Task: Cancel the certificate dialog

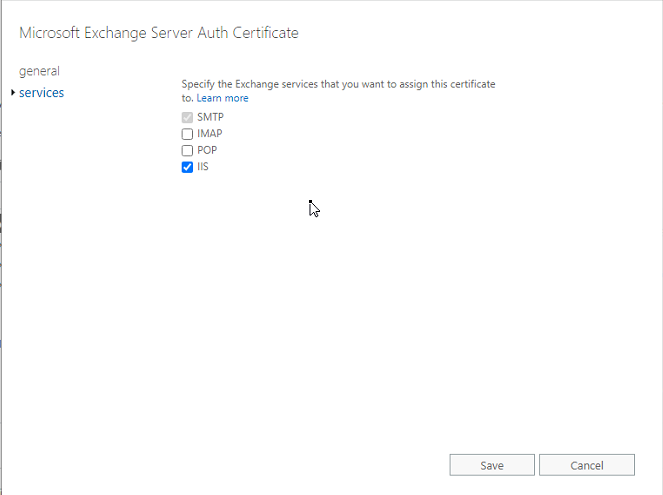Action: pos(586,465)
